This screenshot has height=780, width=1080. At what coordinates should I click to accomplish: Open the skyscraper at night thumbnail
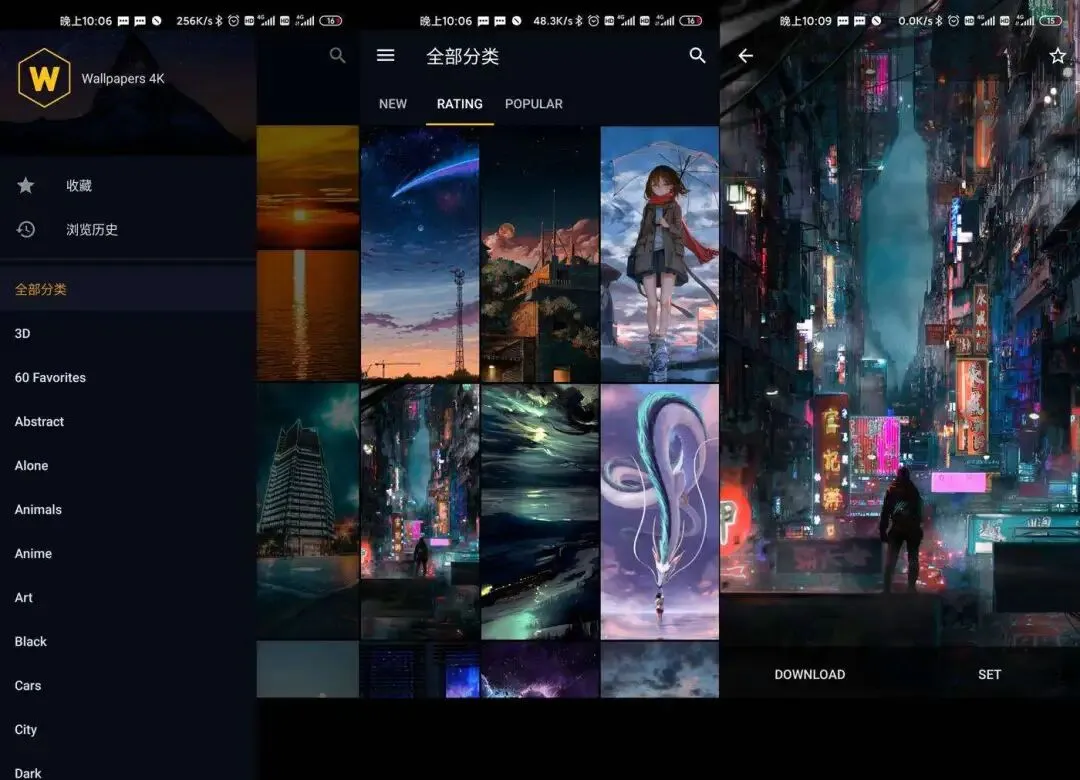308,512
